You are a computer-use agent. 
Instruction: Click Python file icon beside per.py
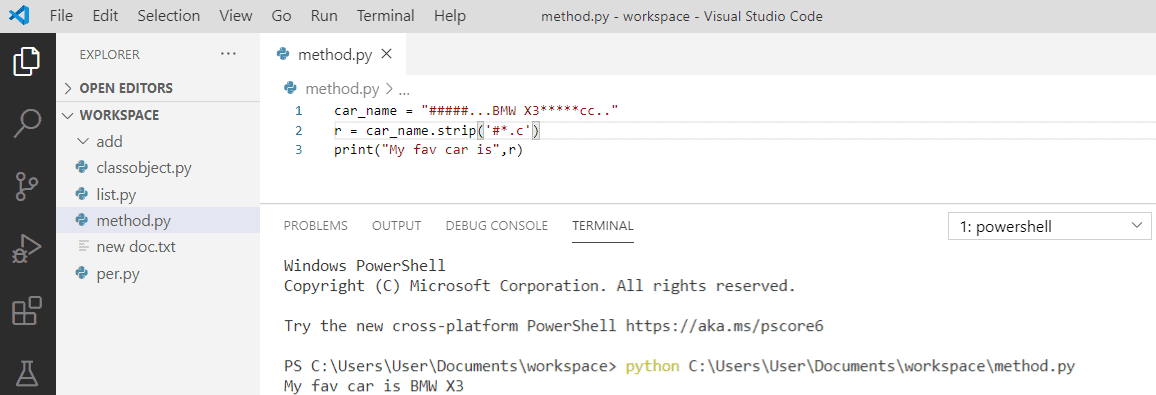point(82,274)
